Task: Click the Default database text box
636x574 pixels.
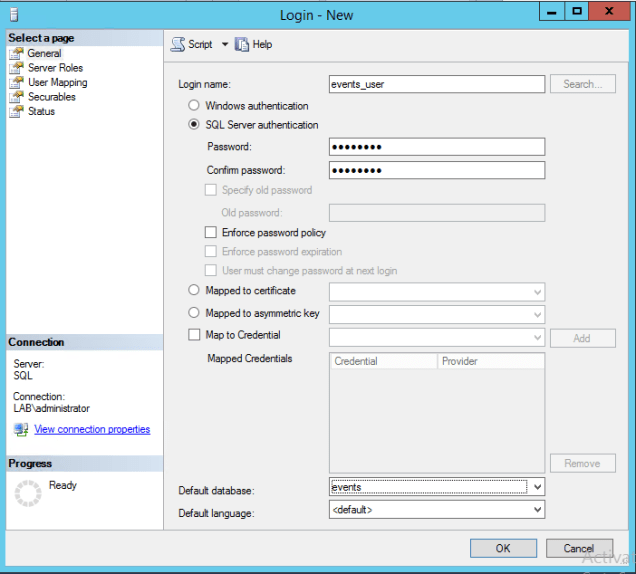Action: point(429,487)
